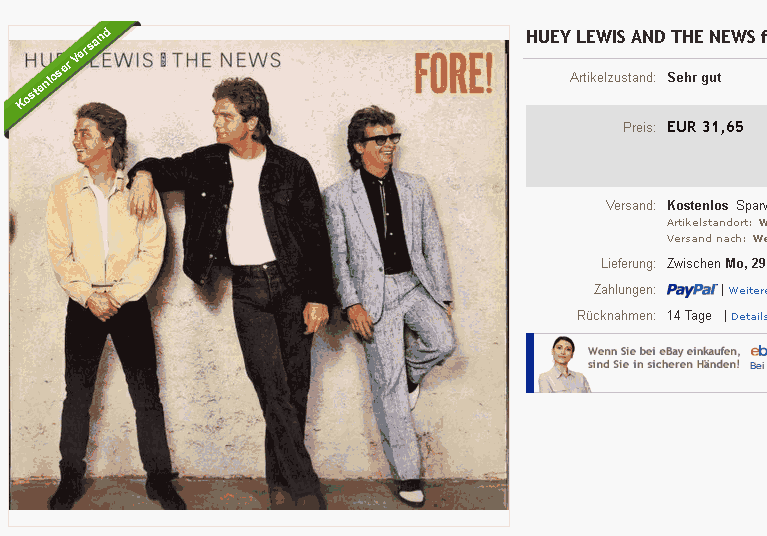767x536 pixels.
Task: Open the Weitere payment options link
Action: (x=747, y=290)
